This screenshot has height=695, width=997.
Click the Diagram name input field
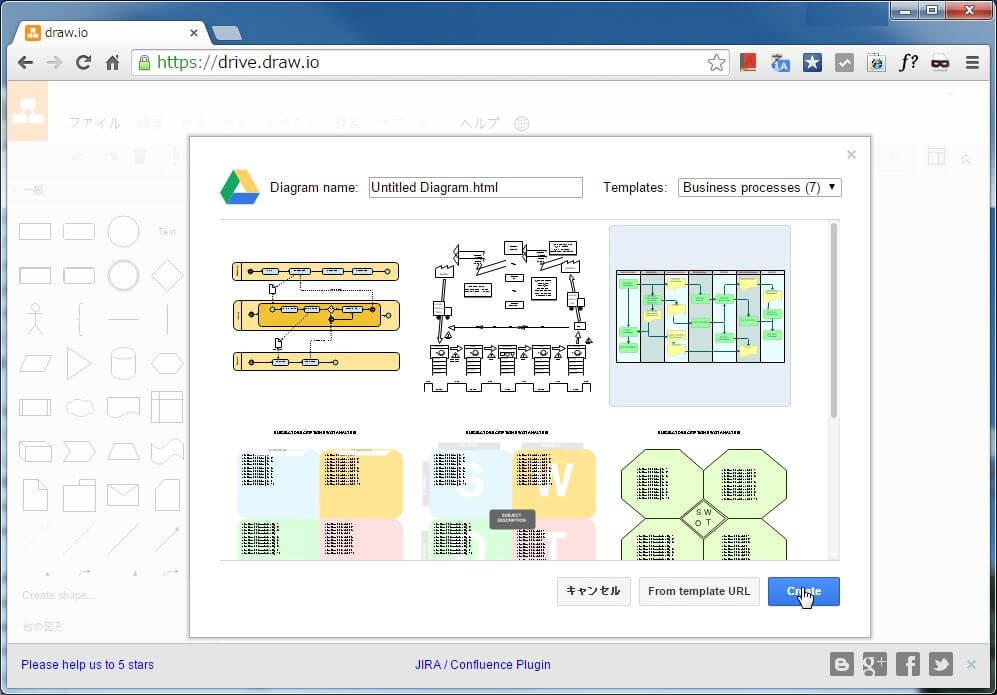(x=475, y=187)
